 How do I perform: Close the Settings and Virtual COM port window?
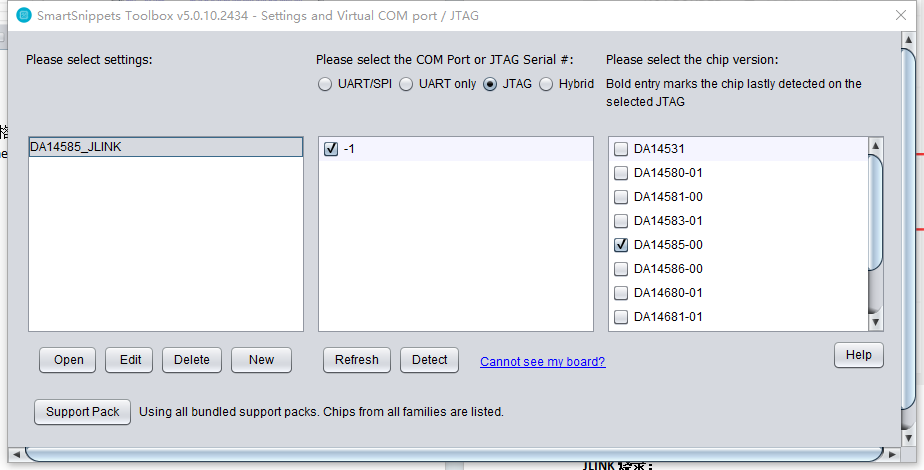901,15
